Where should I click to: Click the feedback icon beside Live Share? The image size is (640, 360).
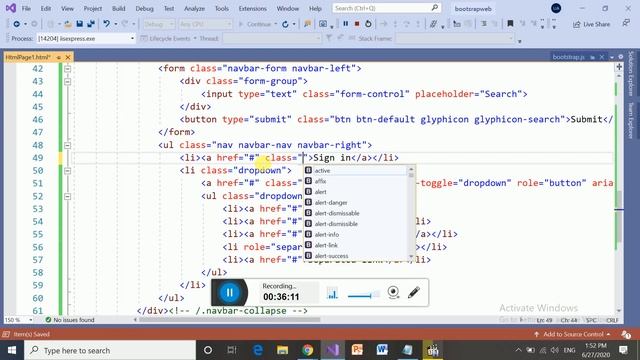point(626,23)
